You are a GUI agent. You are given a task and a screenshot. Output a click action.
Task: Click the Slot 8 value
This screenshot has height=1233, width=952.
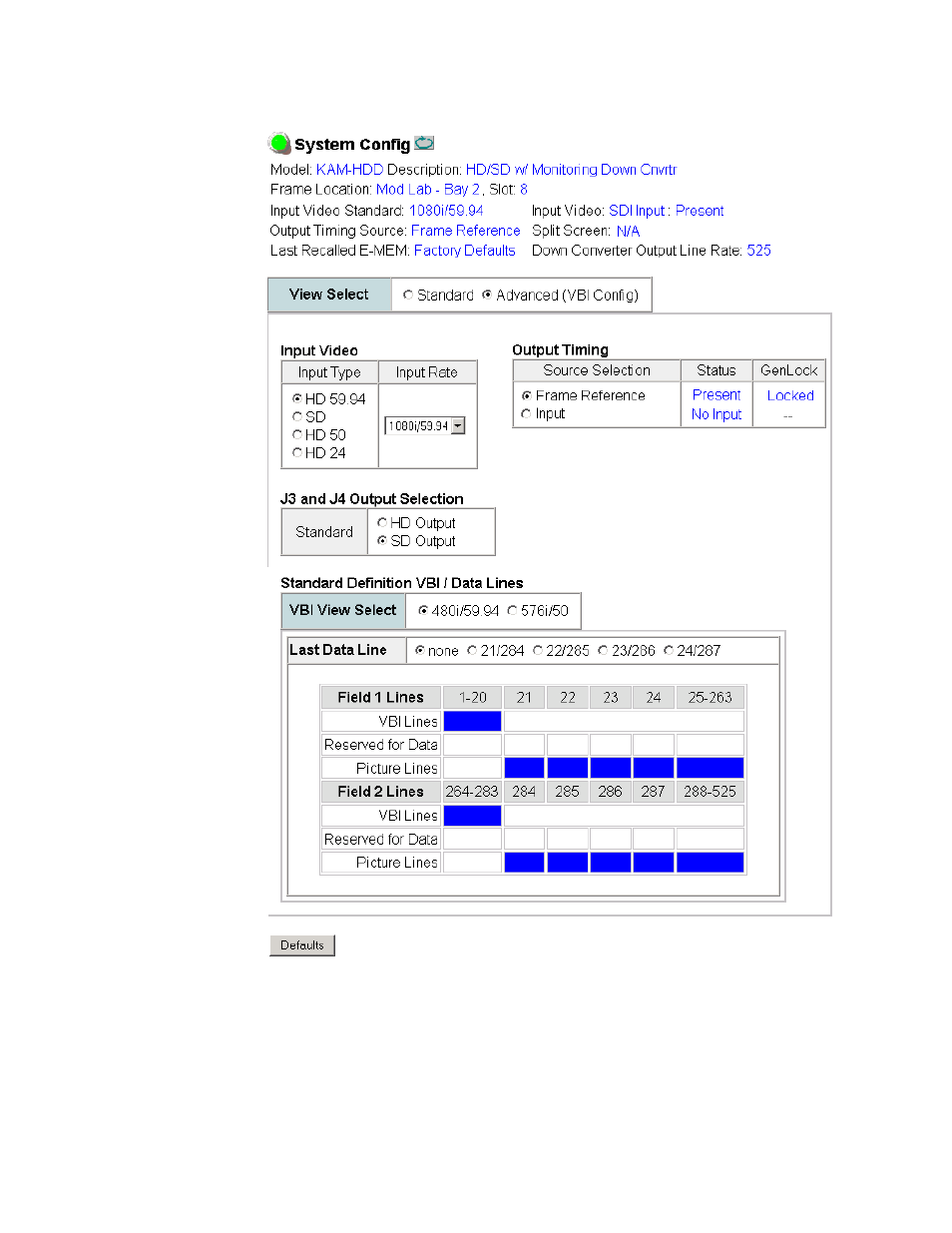coord(524,190)
